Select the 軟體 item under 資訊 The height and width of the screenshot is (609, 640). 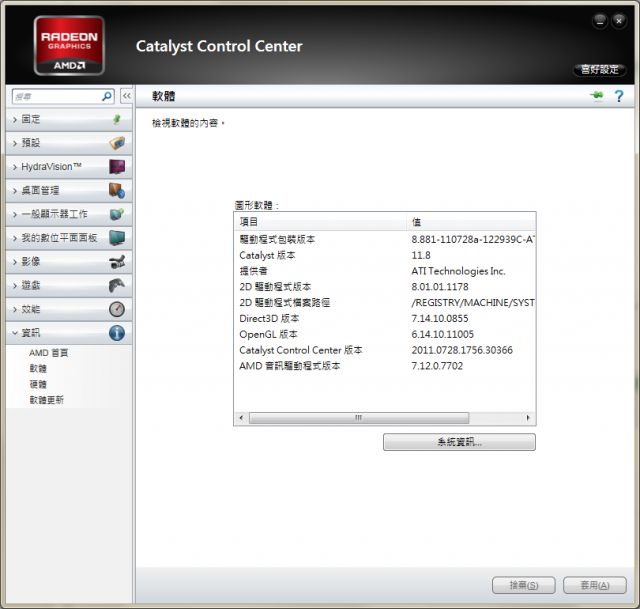click(x=38, y=368)
